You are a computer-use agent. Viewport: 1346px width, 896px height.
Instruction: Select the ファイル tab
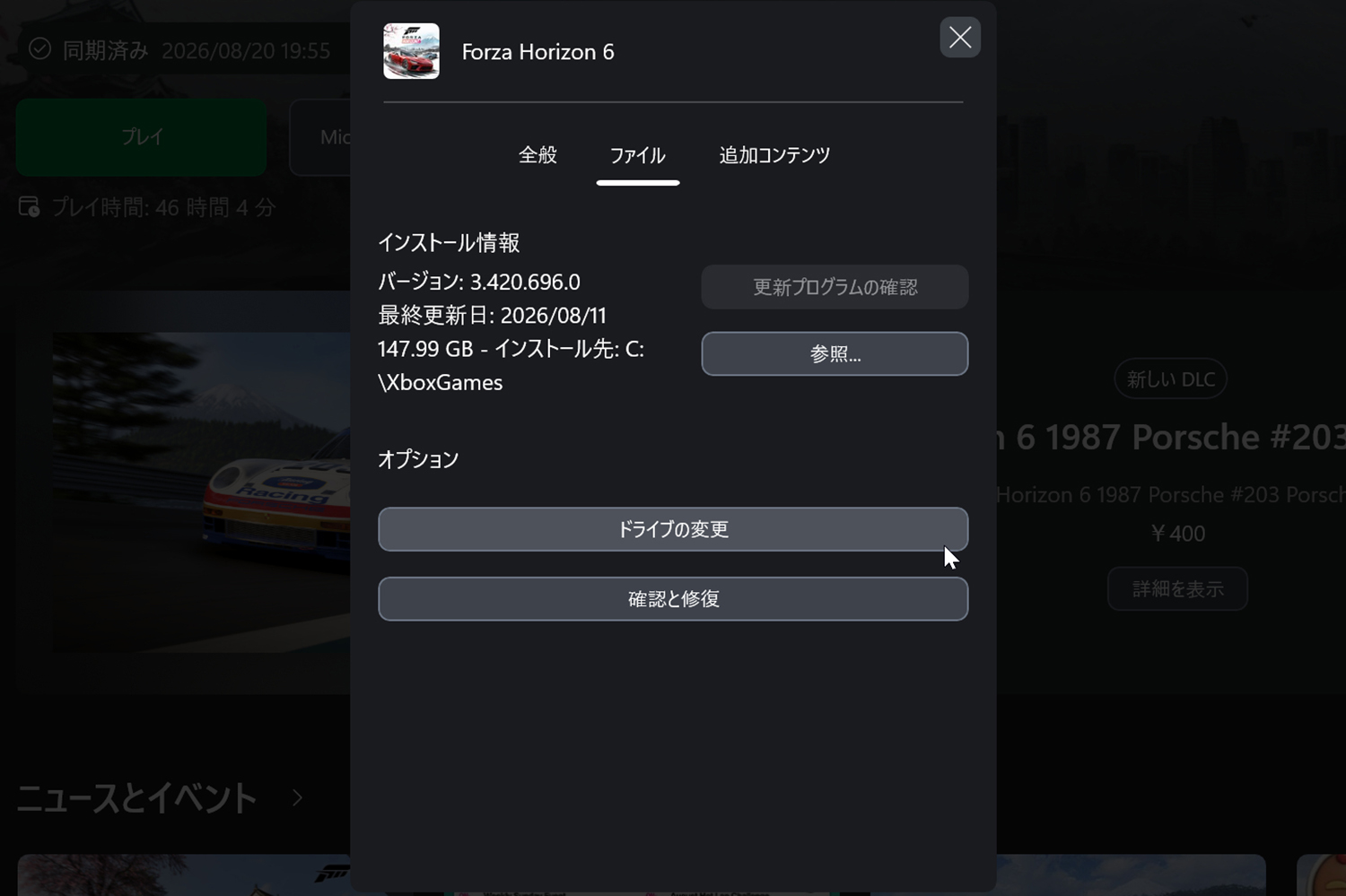tap(637, 155)
